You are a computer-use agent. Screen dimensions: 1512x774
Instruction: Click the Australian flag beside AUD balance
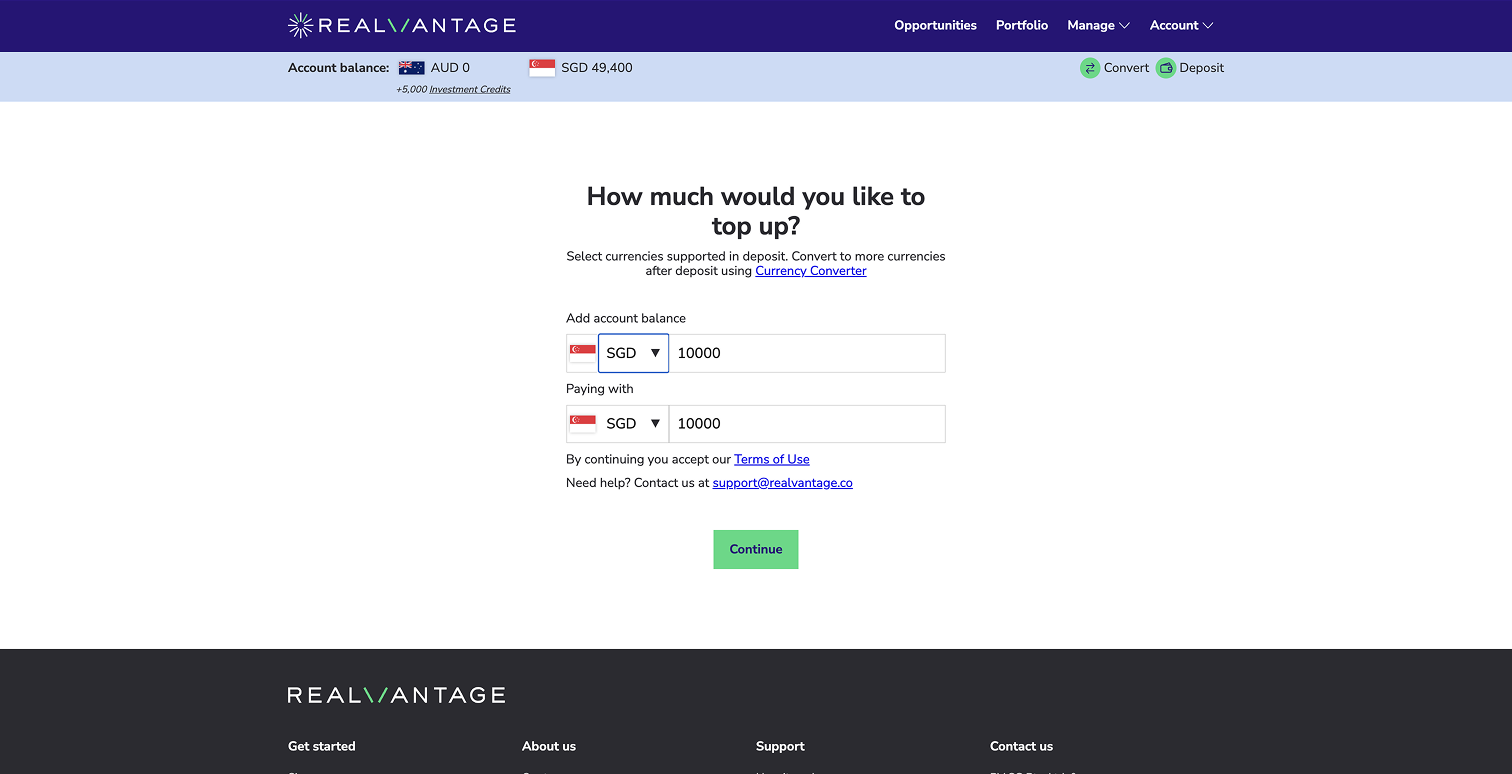pyautogui.click(x=411, y=68)
